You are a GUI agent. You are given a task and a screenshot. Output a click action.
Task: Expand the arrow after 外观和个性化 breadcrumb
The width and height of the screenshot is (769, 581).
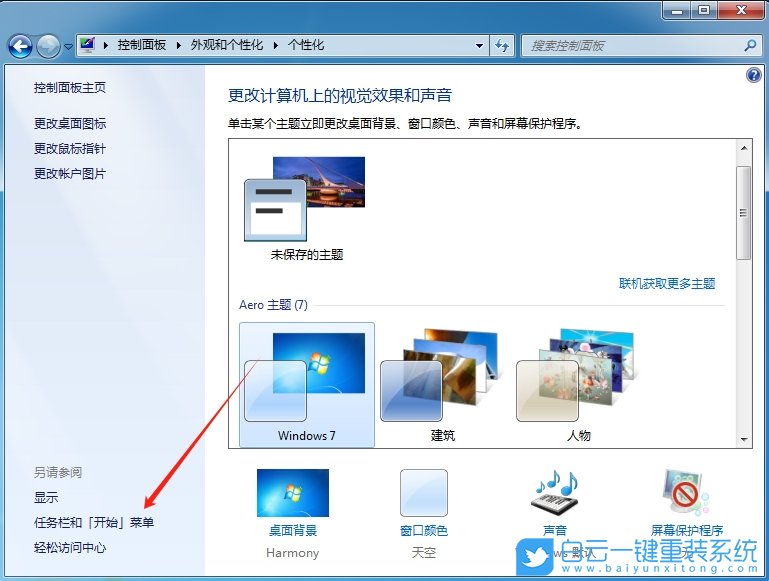(x=276, y=46)
